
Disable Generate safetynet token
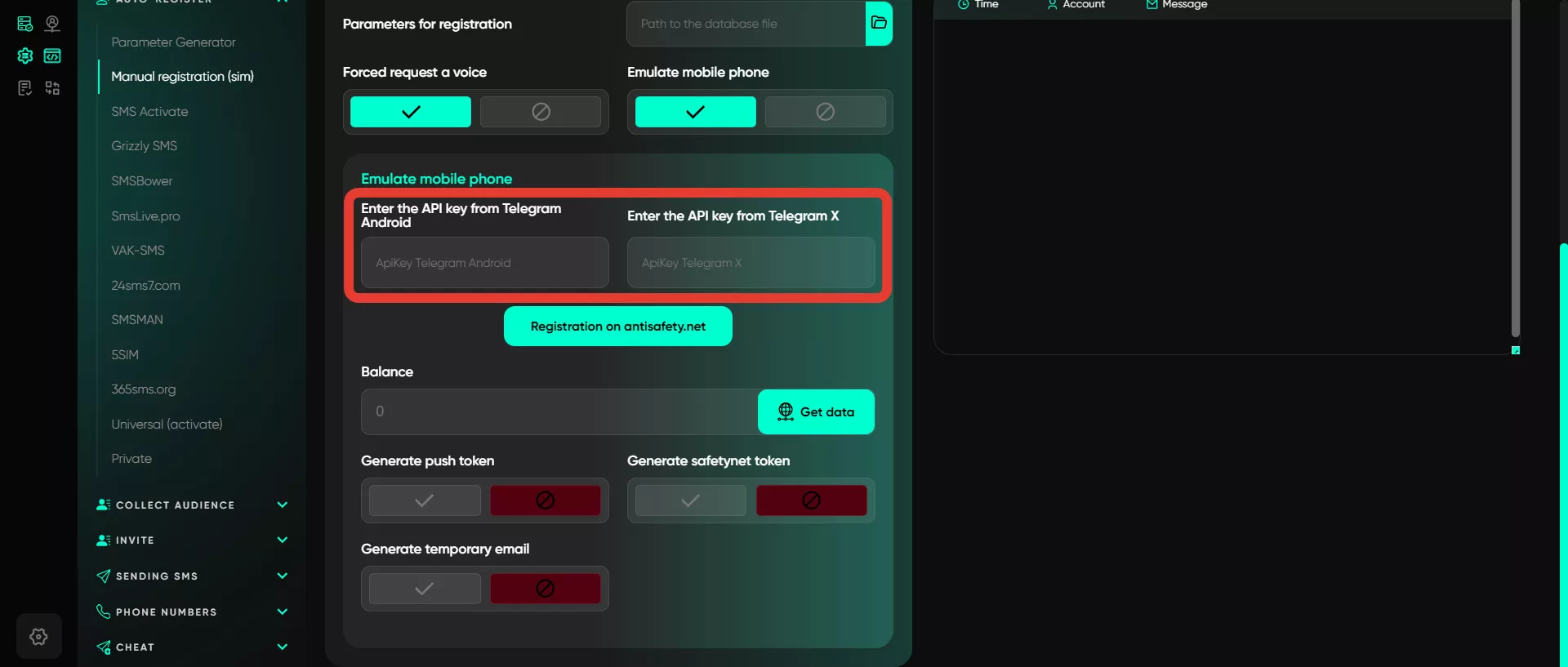pos(812,500)
